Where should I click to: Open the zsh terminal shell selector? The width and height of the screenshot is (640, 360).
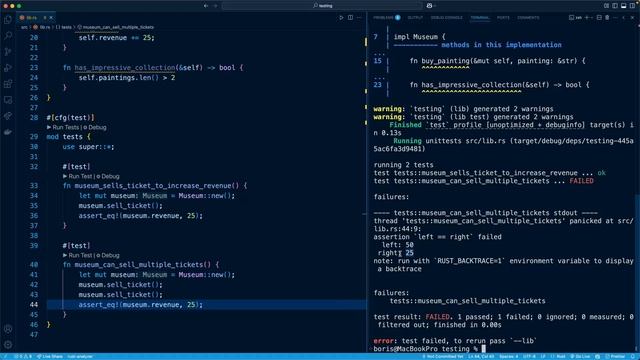tap(576, 18)
